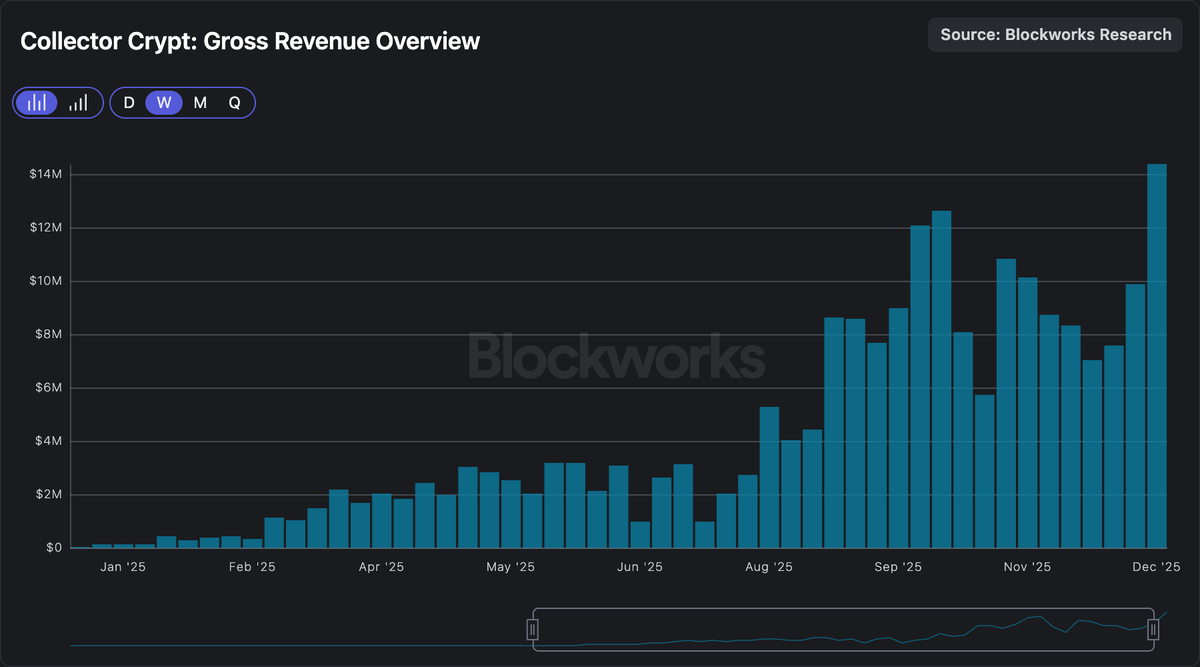Set the interval to Daily (D)
This screenshot has height=667, width=1200.
coord(129,103)
